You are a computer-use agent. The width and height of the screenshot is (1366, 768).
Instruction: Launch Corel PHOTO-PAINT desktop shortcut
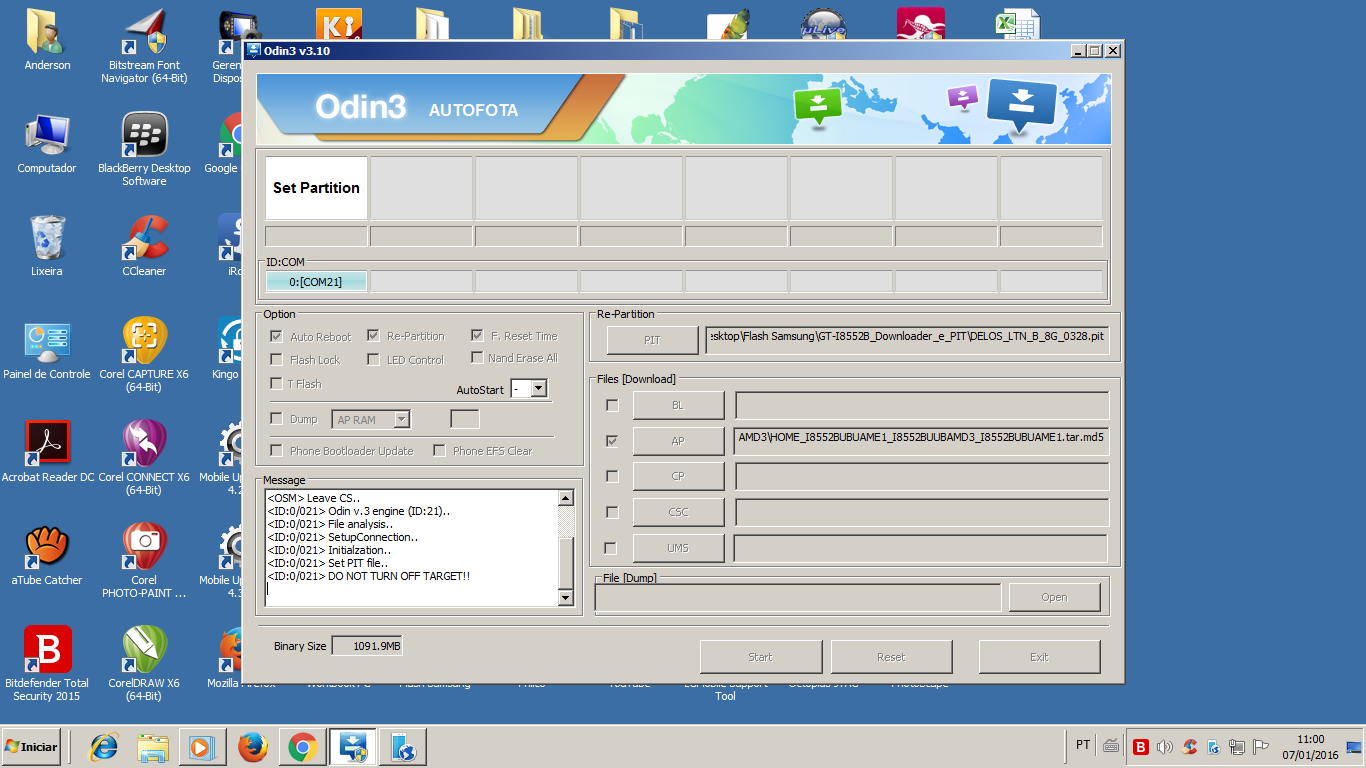pos(144,561)
